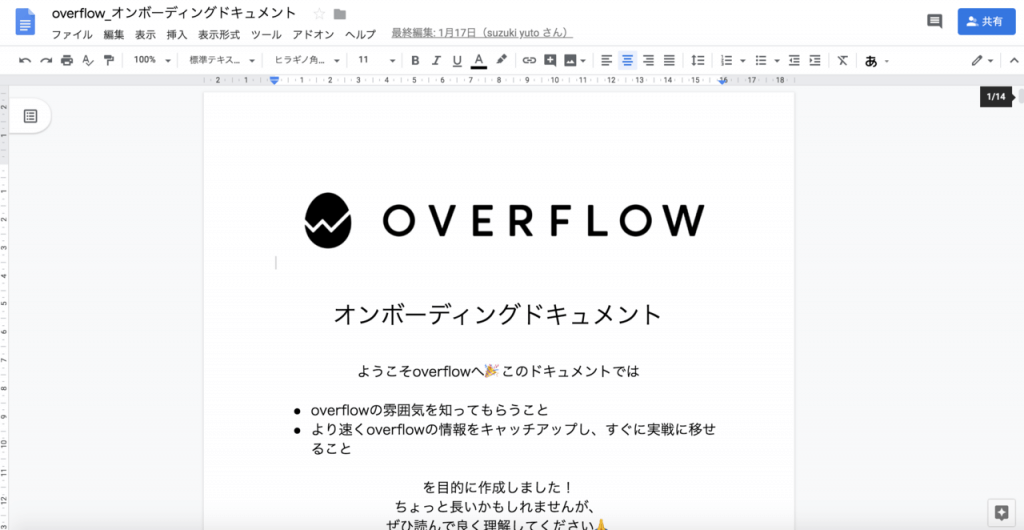The width and height of the screenshot is (1024, 530).
Task: Open the Google Docs home icon
Action: tap(25, 22)
